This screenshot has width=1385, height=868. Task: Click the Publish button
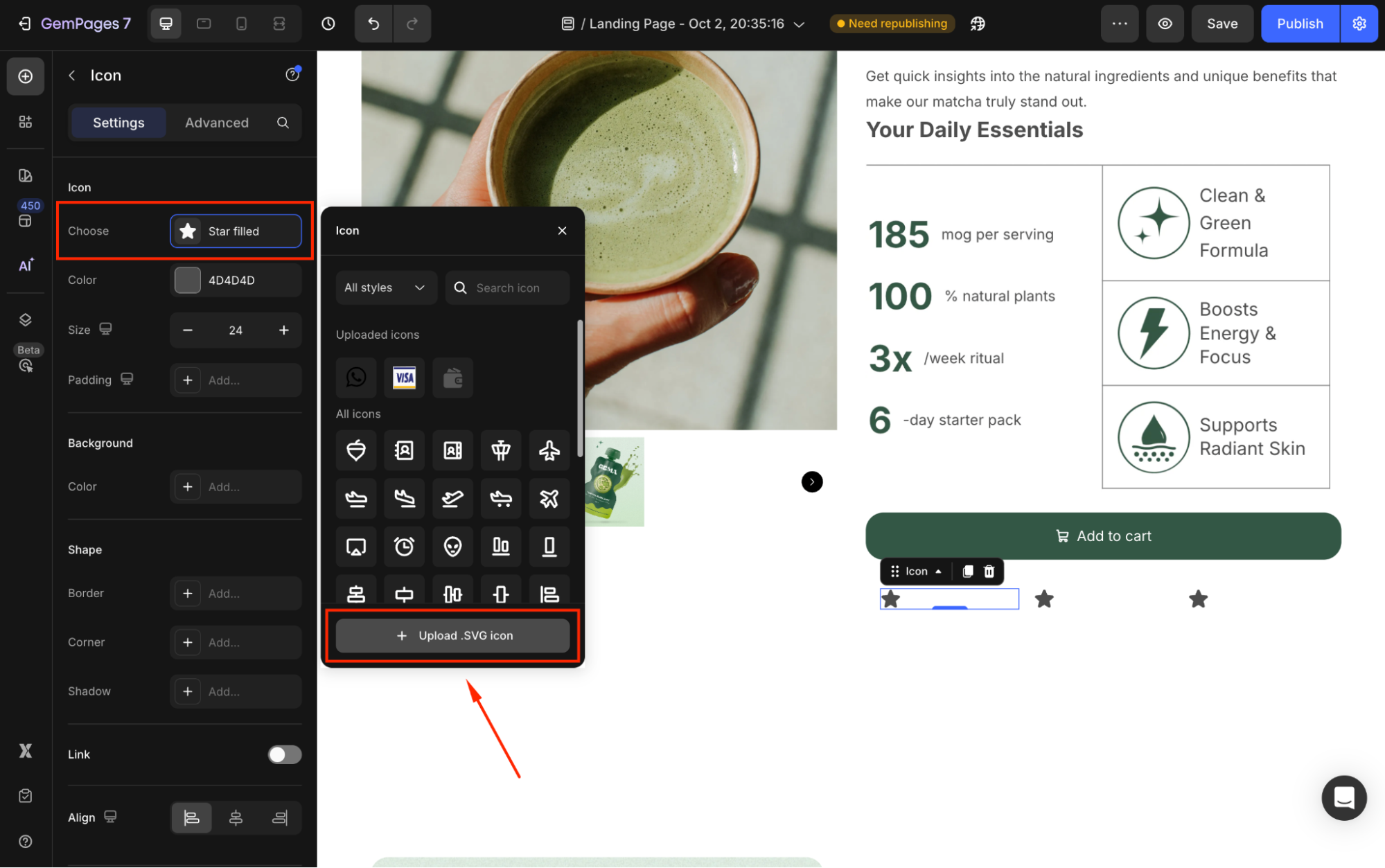(1299, 24)
